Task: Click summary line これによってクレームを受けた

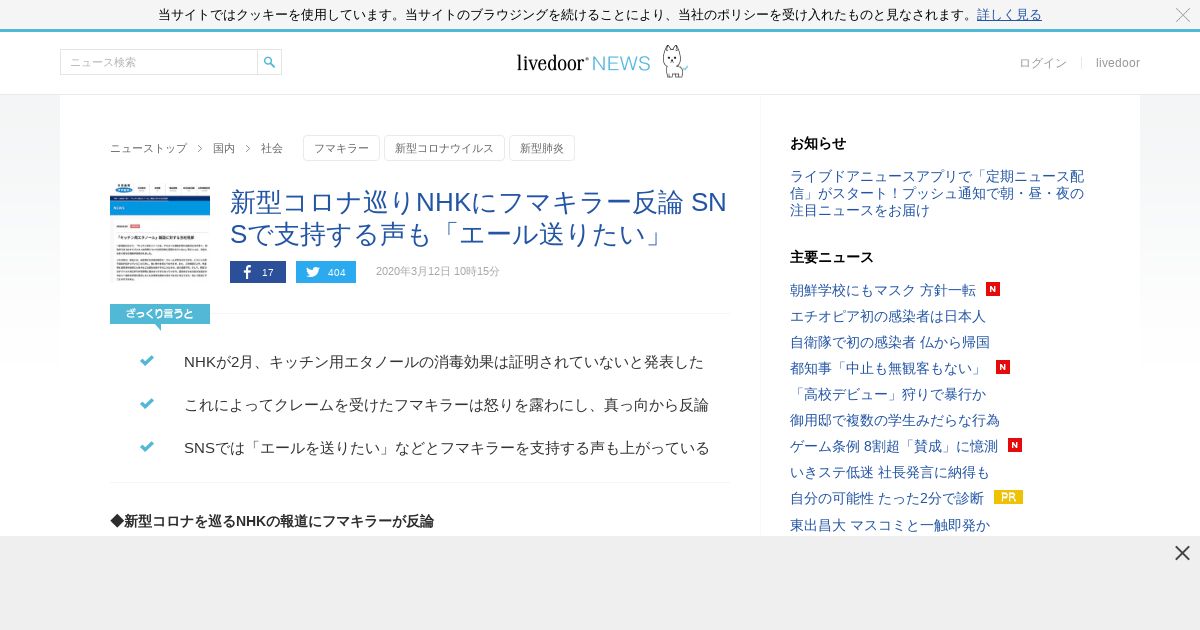Action: 446,405
